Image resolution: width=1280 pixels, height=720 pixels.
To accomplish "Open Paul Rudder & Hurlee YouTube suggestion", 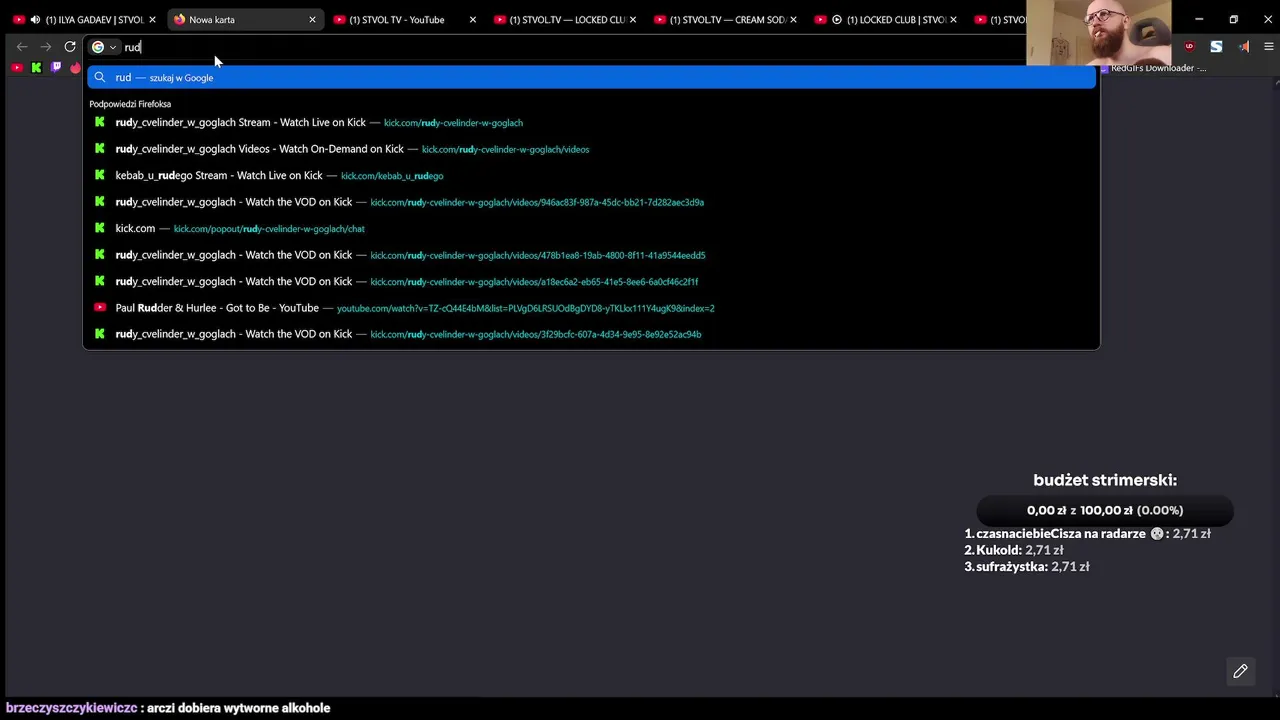I will [591, 308].
